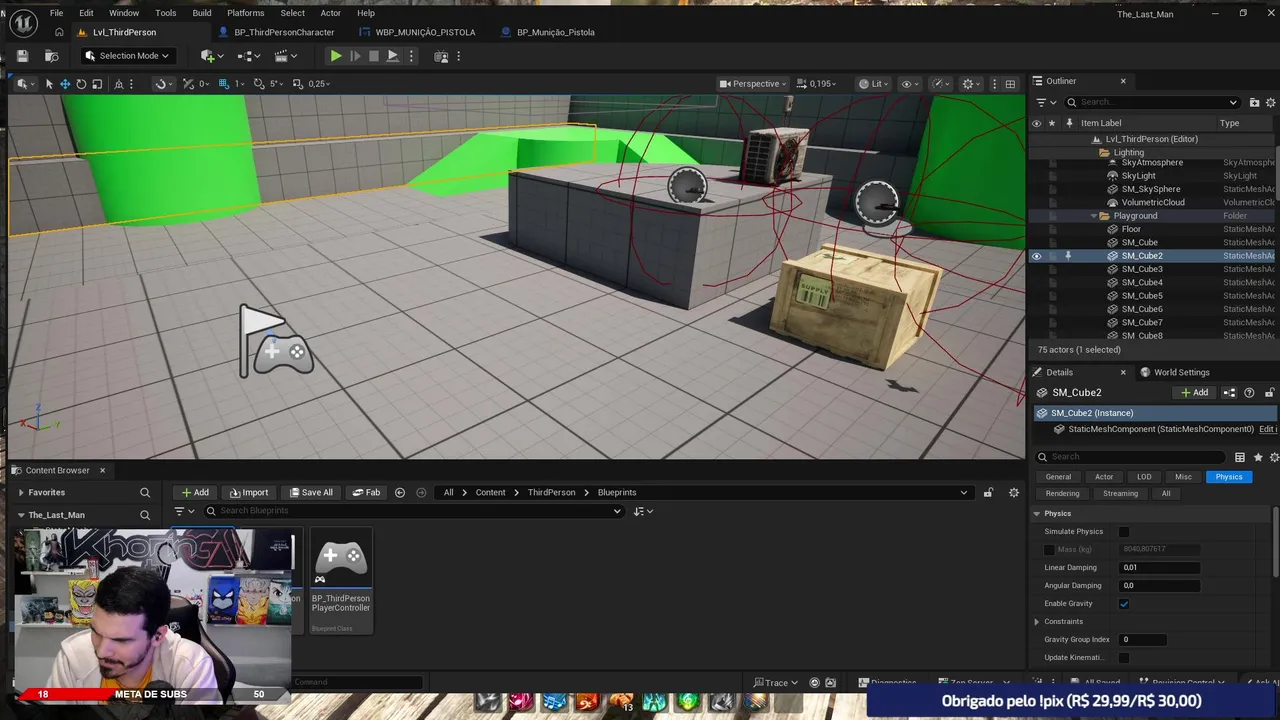Open Selection Mode dropdown
Screen dimensions: 1280x720
click(126, 56)
